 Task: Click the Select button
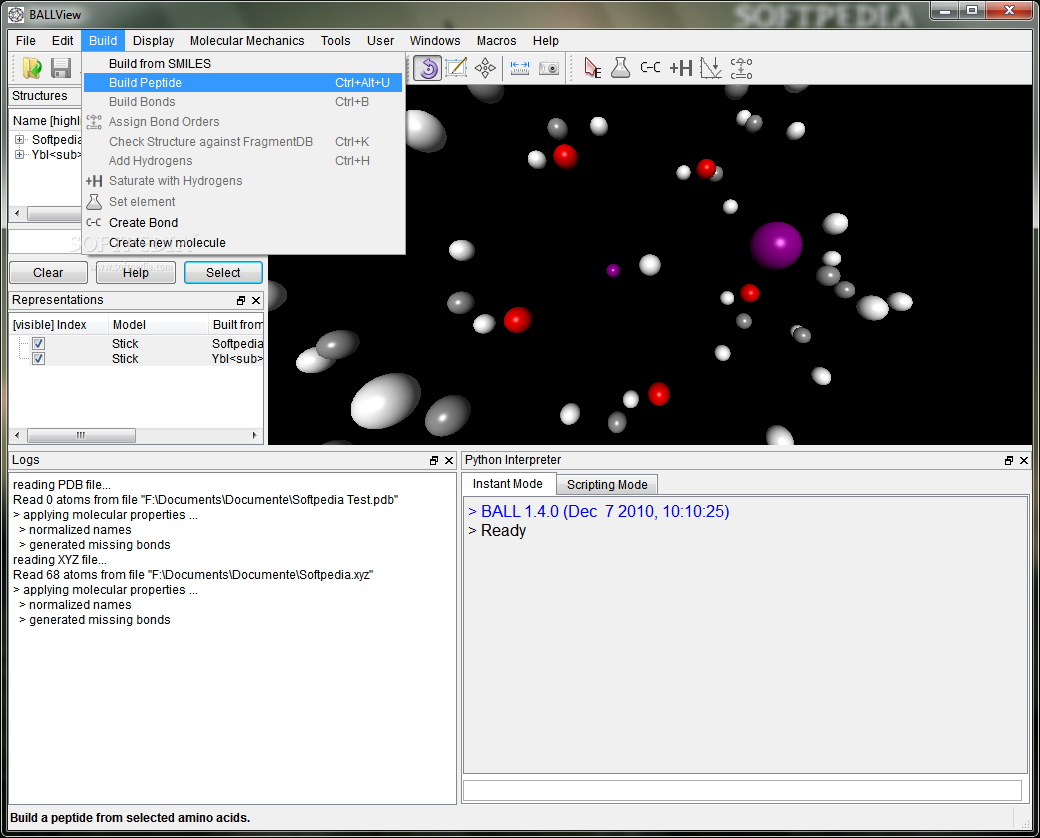click(x=223, y=273)
